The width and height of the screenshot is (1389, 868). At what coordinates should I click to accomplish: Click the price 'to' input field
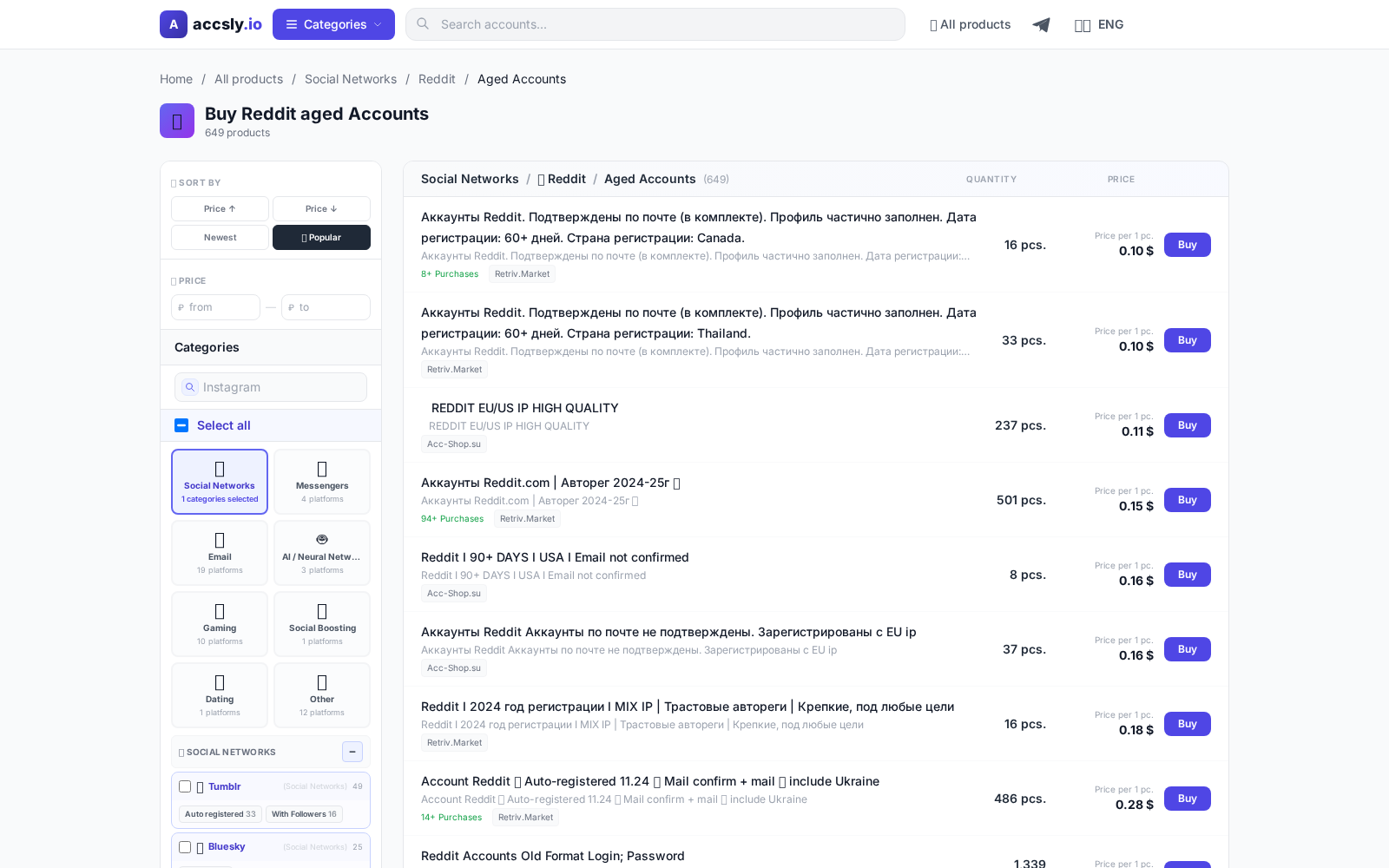click(326, 307)
